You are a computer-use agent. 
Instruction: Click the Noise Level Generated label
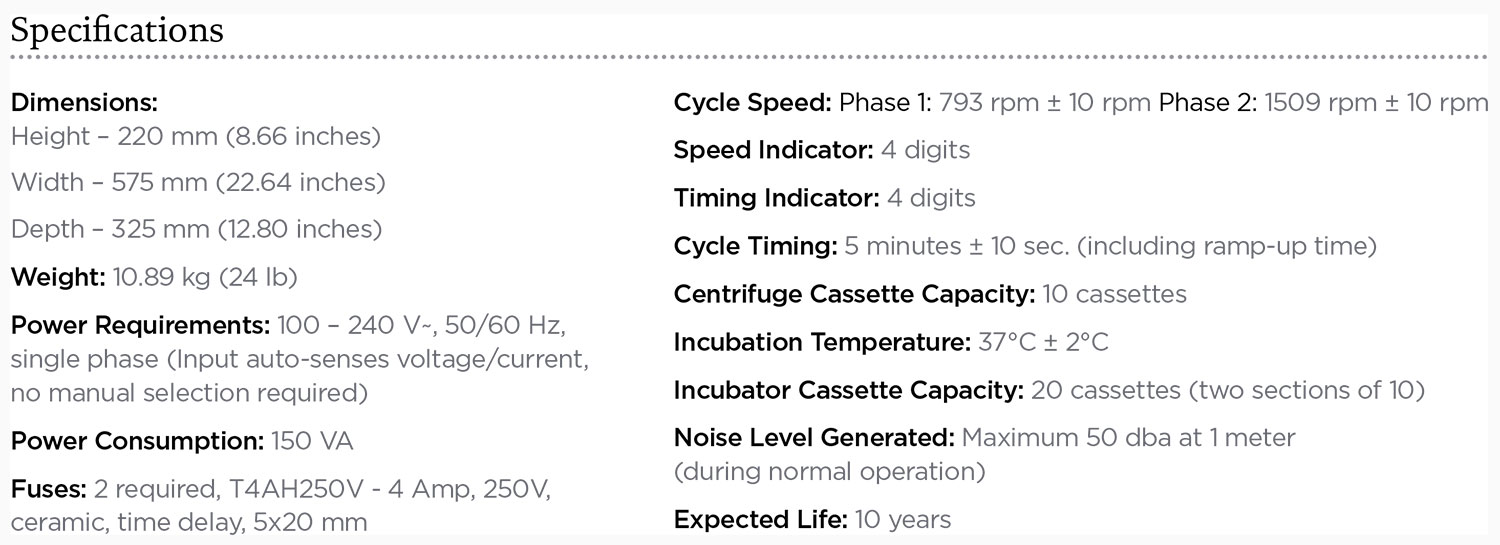tap(814, 438)
